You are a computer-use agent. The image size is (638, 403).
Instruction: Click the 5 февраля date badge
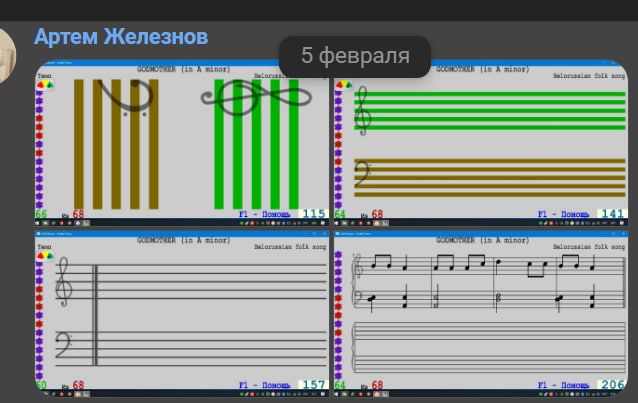[355, 56]
